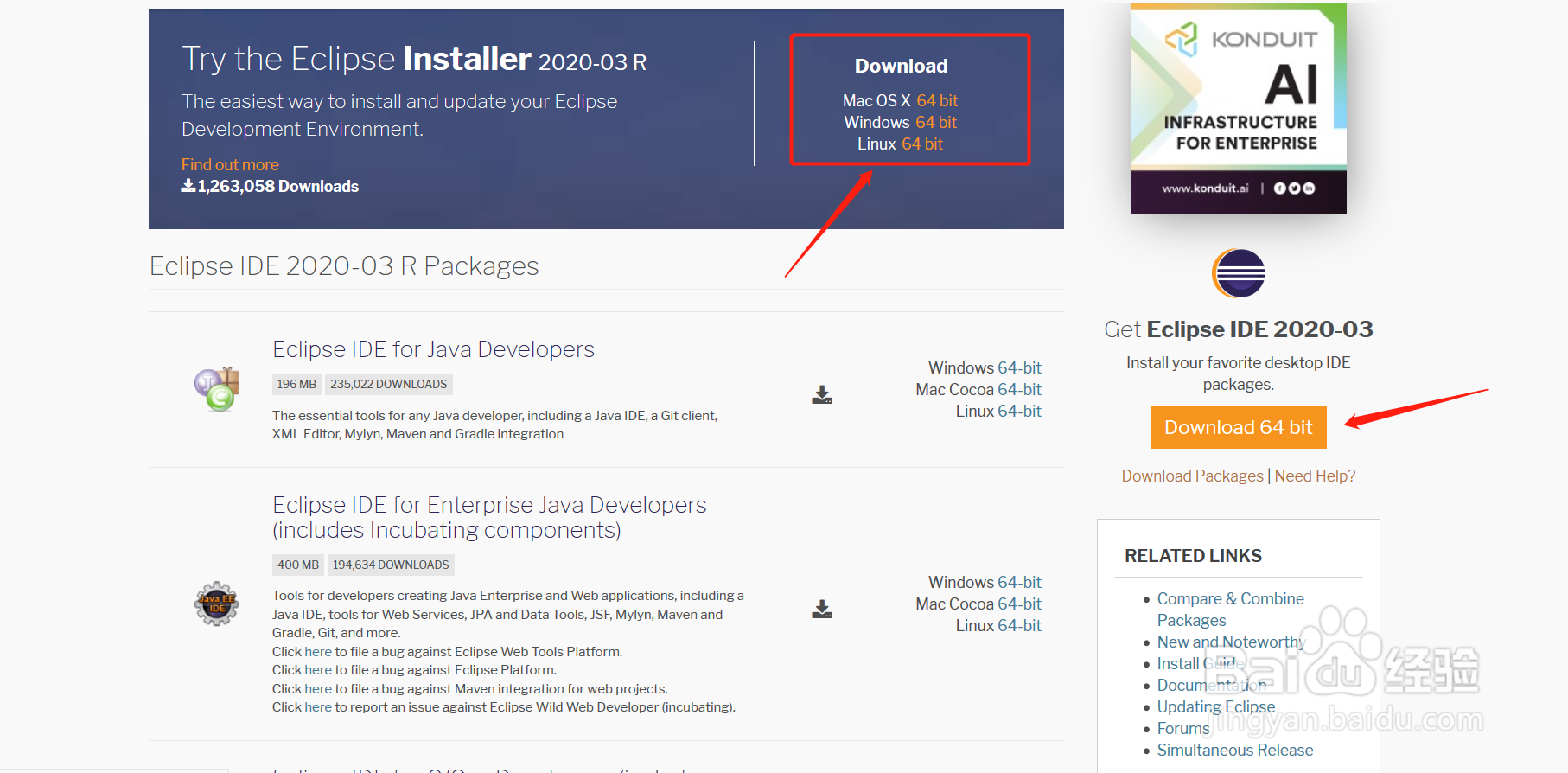
Task: Open Documentation related link
Action: pos(1211,685)
